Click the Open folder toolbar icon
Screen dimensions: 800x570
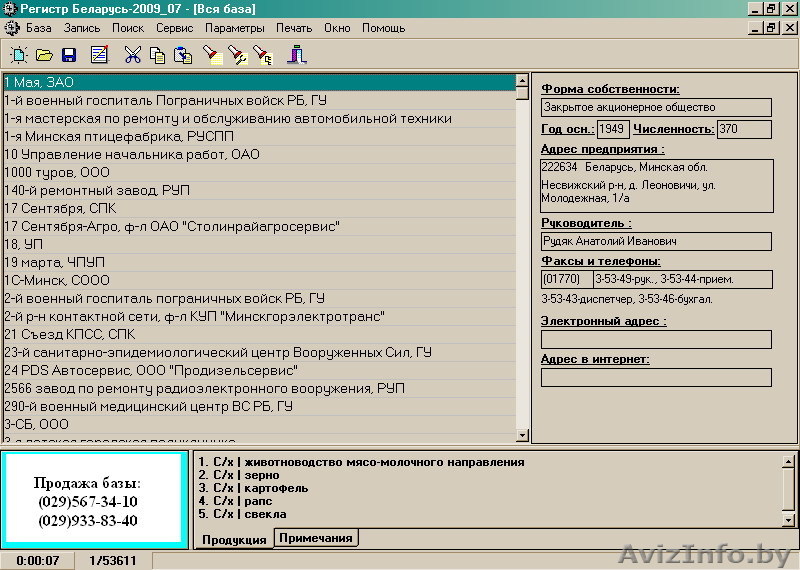(44, 55)
